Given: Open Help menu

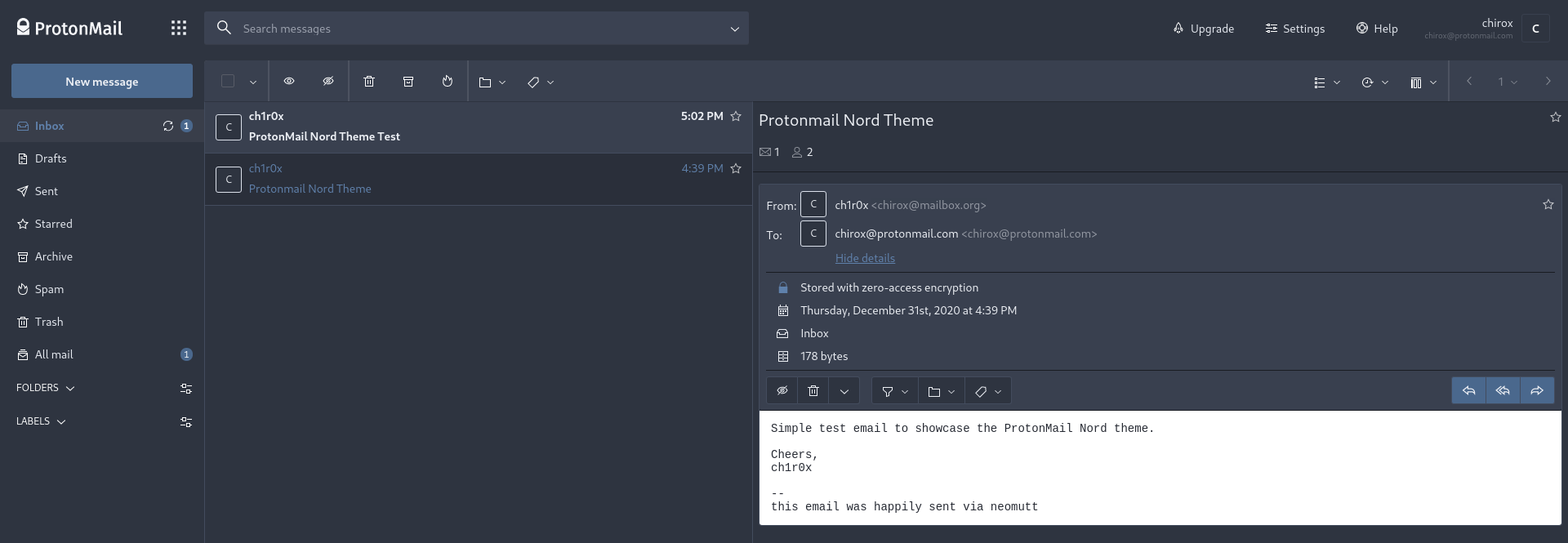Looking at the screenshot, I should pyautogui.click(x=1377, y=29).
